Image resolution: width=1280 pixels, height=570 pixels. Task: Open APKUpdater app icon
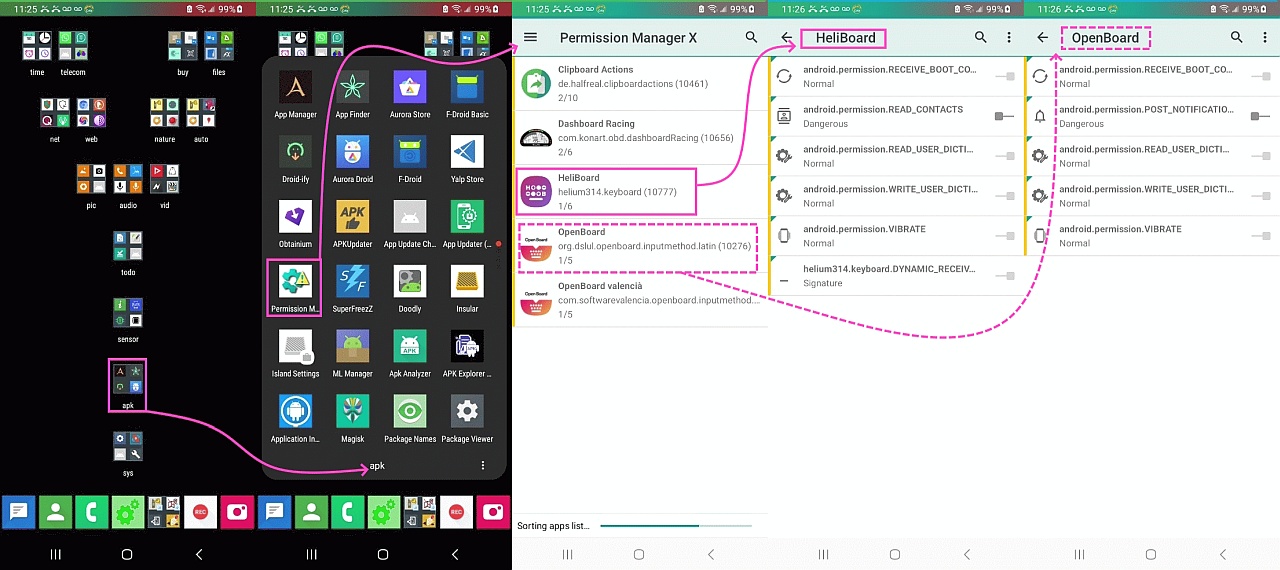(352, 217)
